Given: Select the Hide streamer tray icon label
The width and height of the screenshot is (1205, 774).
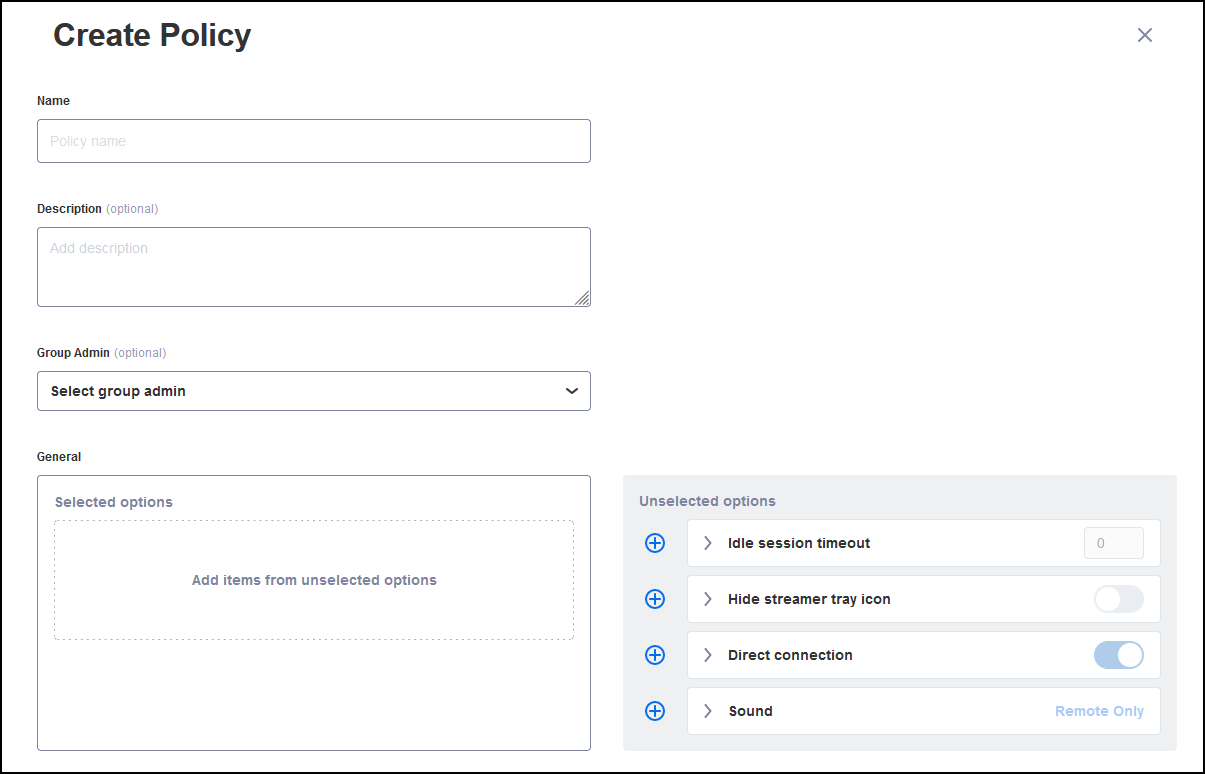Looking at the screenshot, I should [x=809, y=599].
